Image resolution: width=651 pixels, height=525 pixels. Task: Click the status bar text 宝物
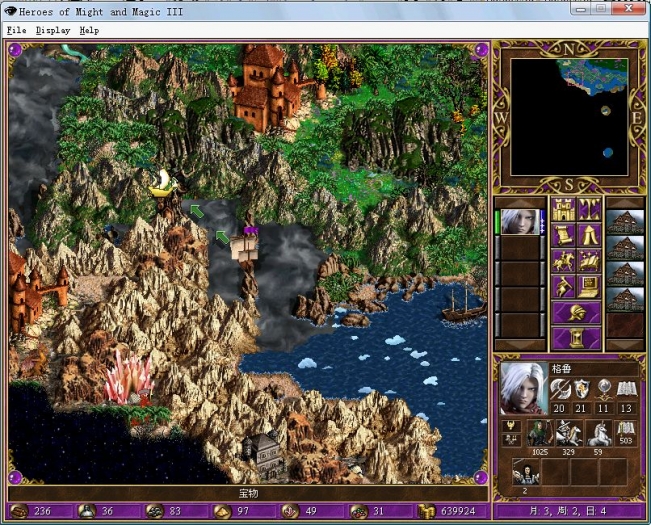tap(248, 493)
